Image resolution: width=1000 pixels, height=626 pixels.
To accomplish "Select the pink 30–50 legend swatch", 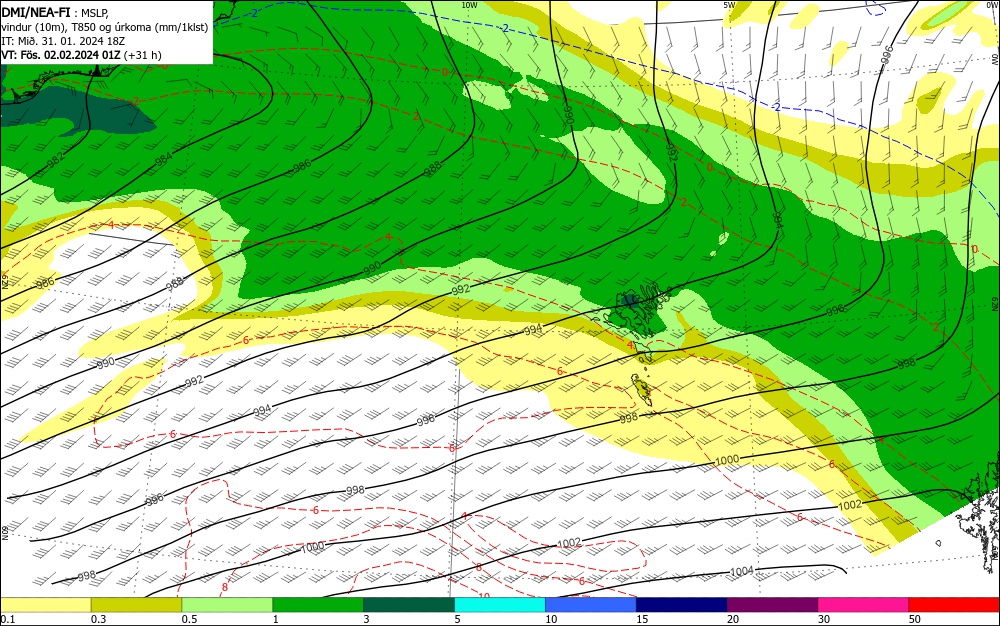I will pos(863,605).
